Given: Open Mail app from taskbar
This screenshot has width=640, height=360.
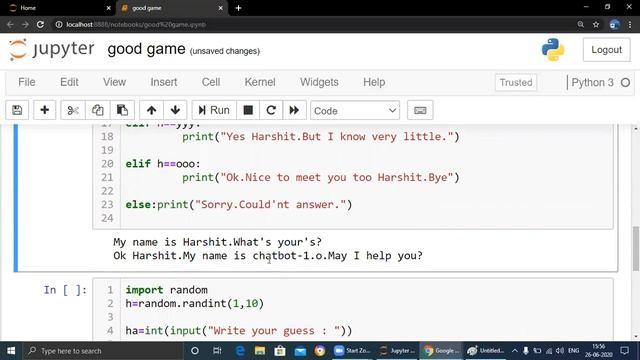Looking at the screenshot, I should [300, 351].
